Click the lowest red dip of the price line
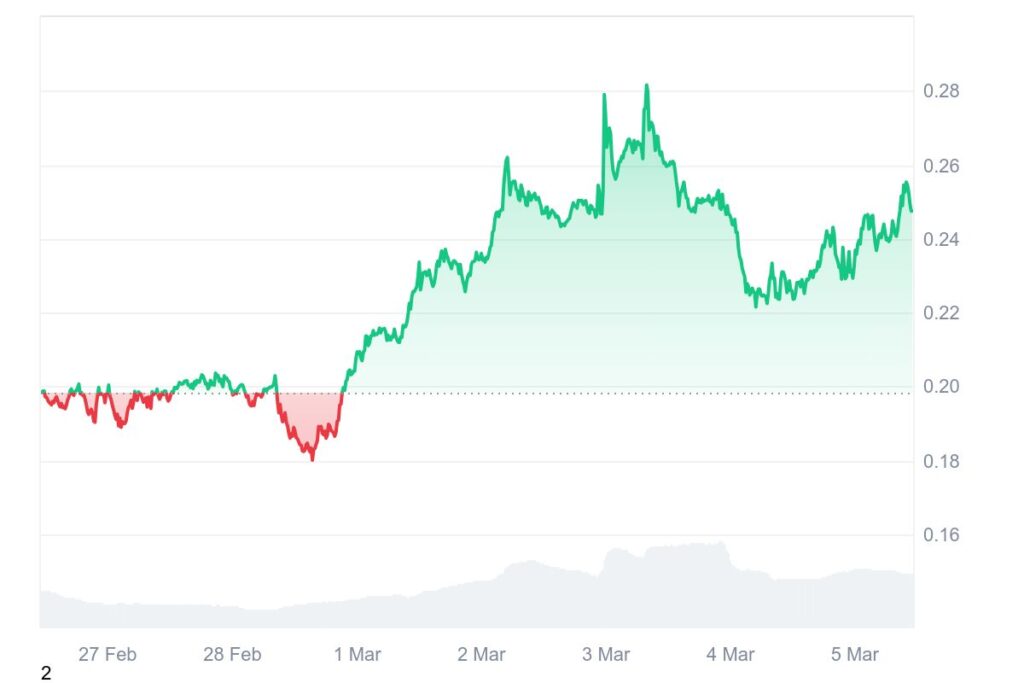Viewport: 1024px width, 683px height. pos(312,459)
